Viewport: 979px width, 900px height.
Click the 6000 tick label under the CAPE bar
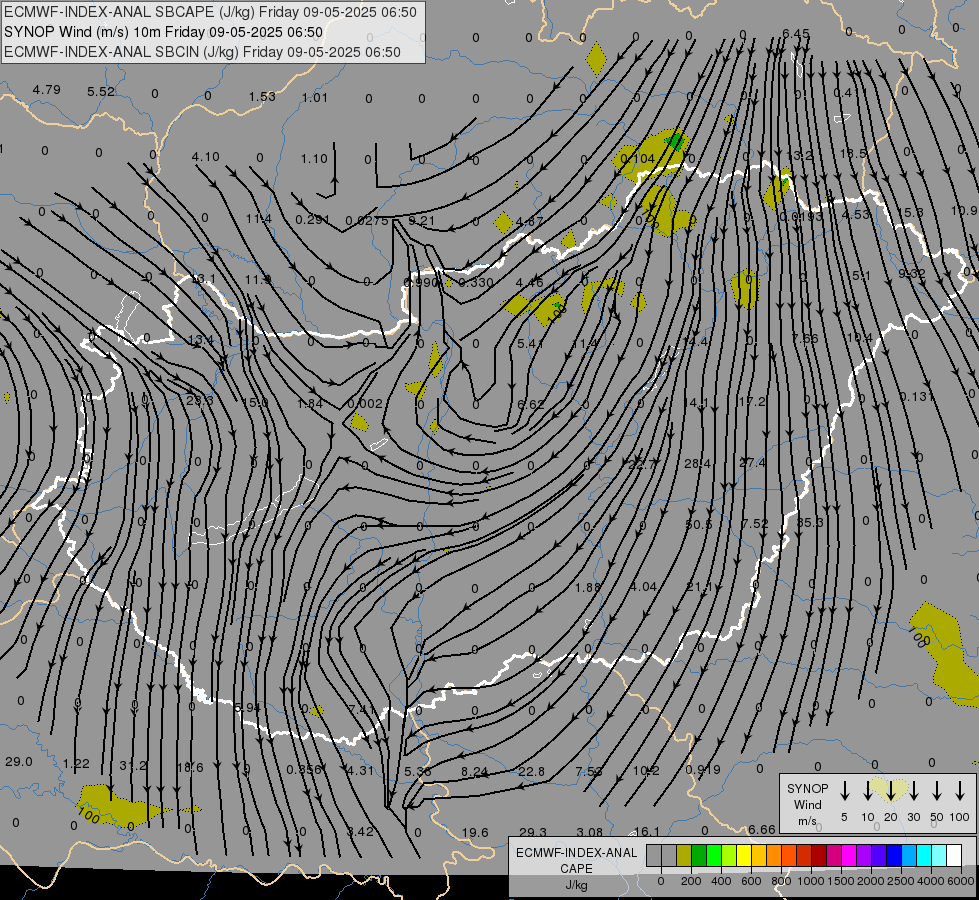(x=960, y=881)
